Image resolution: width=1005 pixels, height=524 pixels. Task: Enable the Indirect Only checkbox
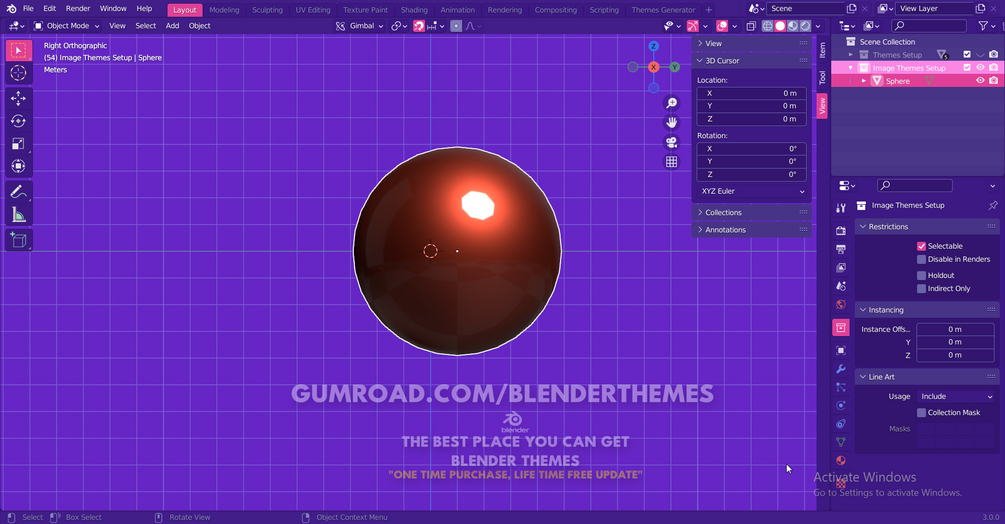(x=921, y=289)
